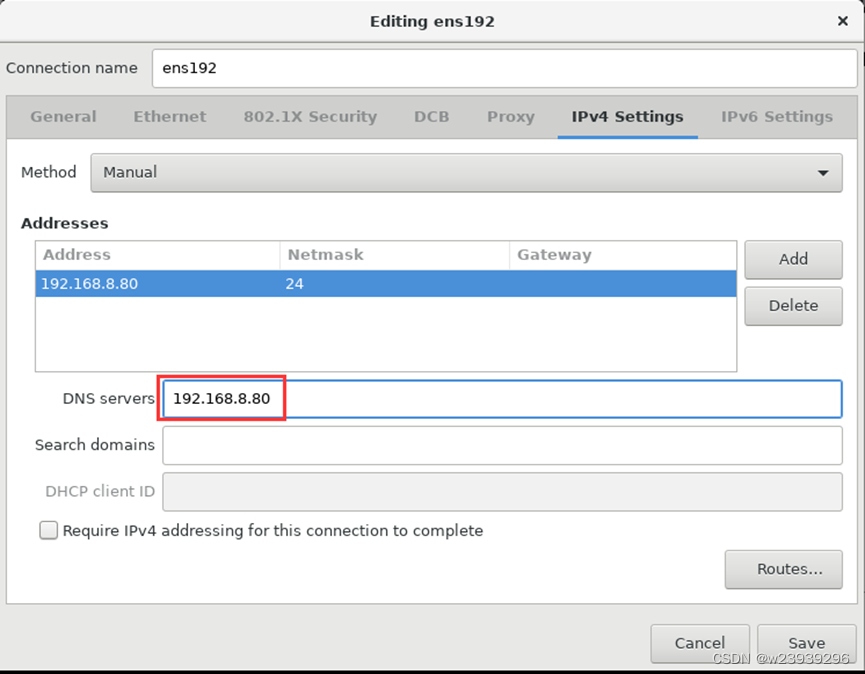Click the empty Gateway cell of 192.168.8.80 row

pos(623,283)
